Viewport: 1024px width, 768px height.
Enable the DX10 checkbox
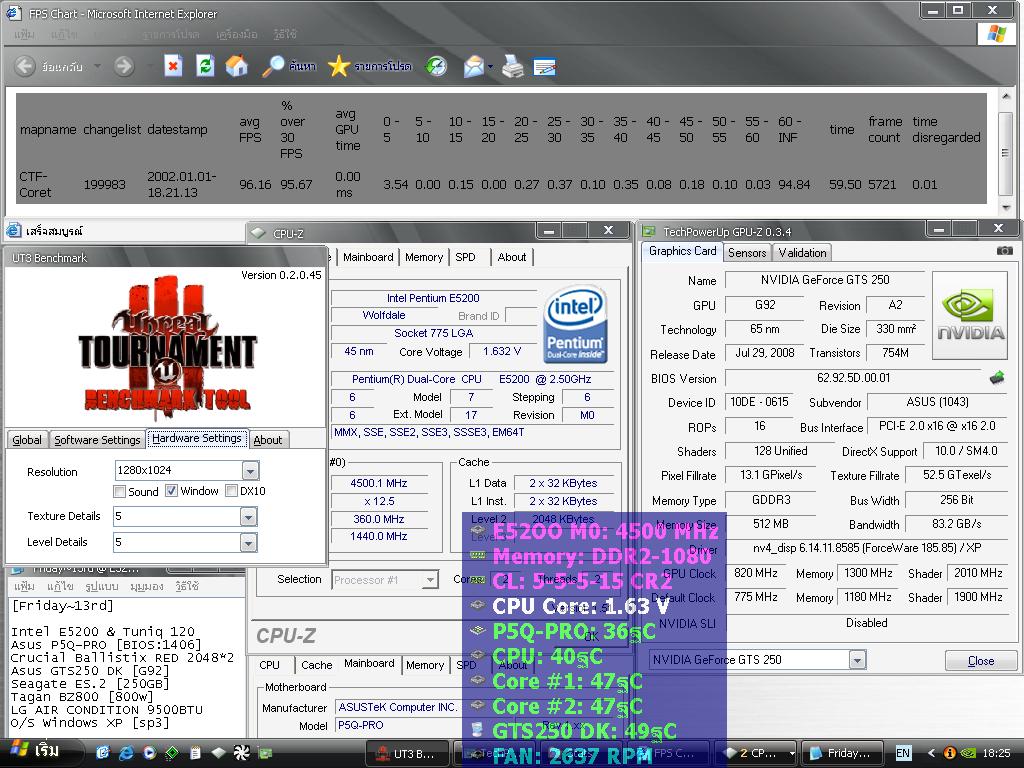point(231,490)
